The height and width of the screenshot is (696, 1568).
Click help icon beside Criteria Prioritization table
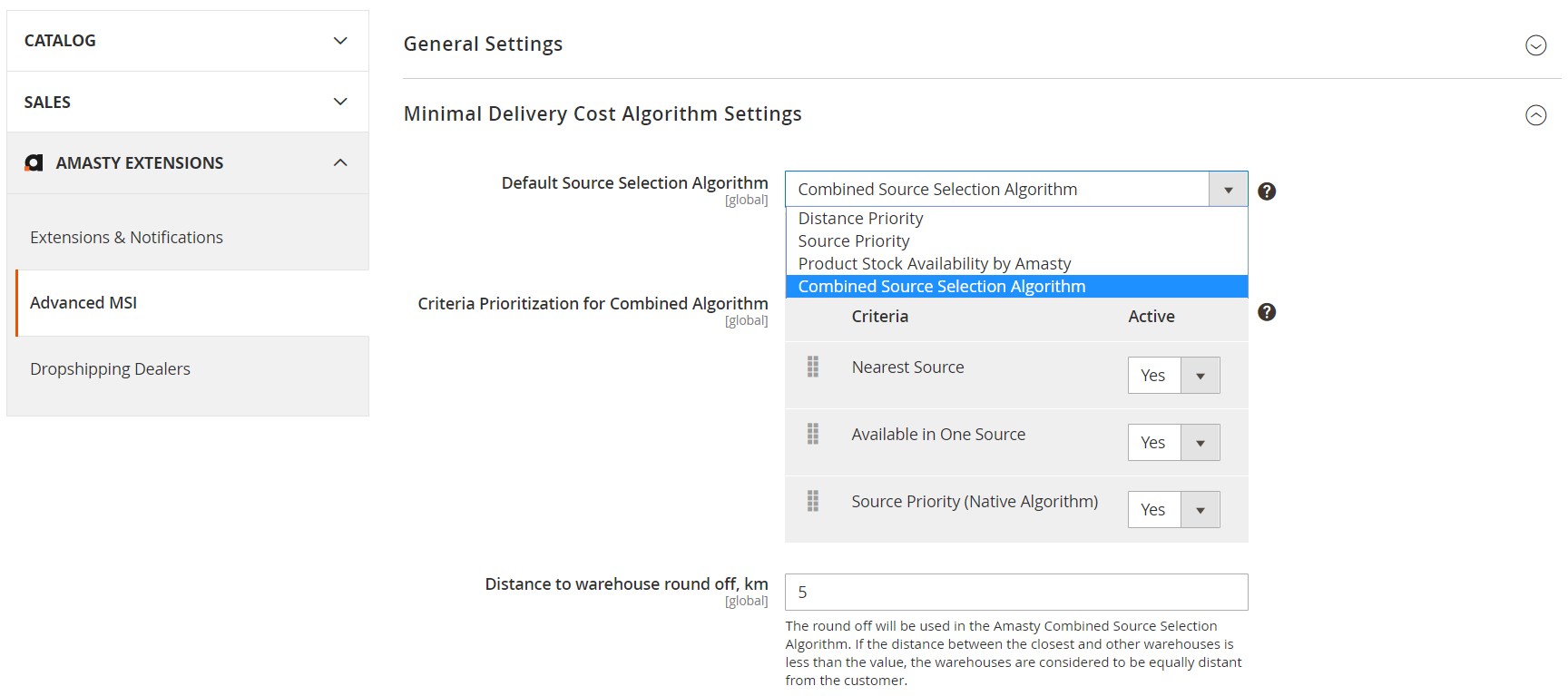(1267, 312)
